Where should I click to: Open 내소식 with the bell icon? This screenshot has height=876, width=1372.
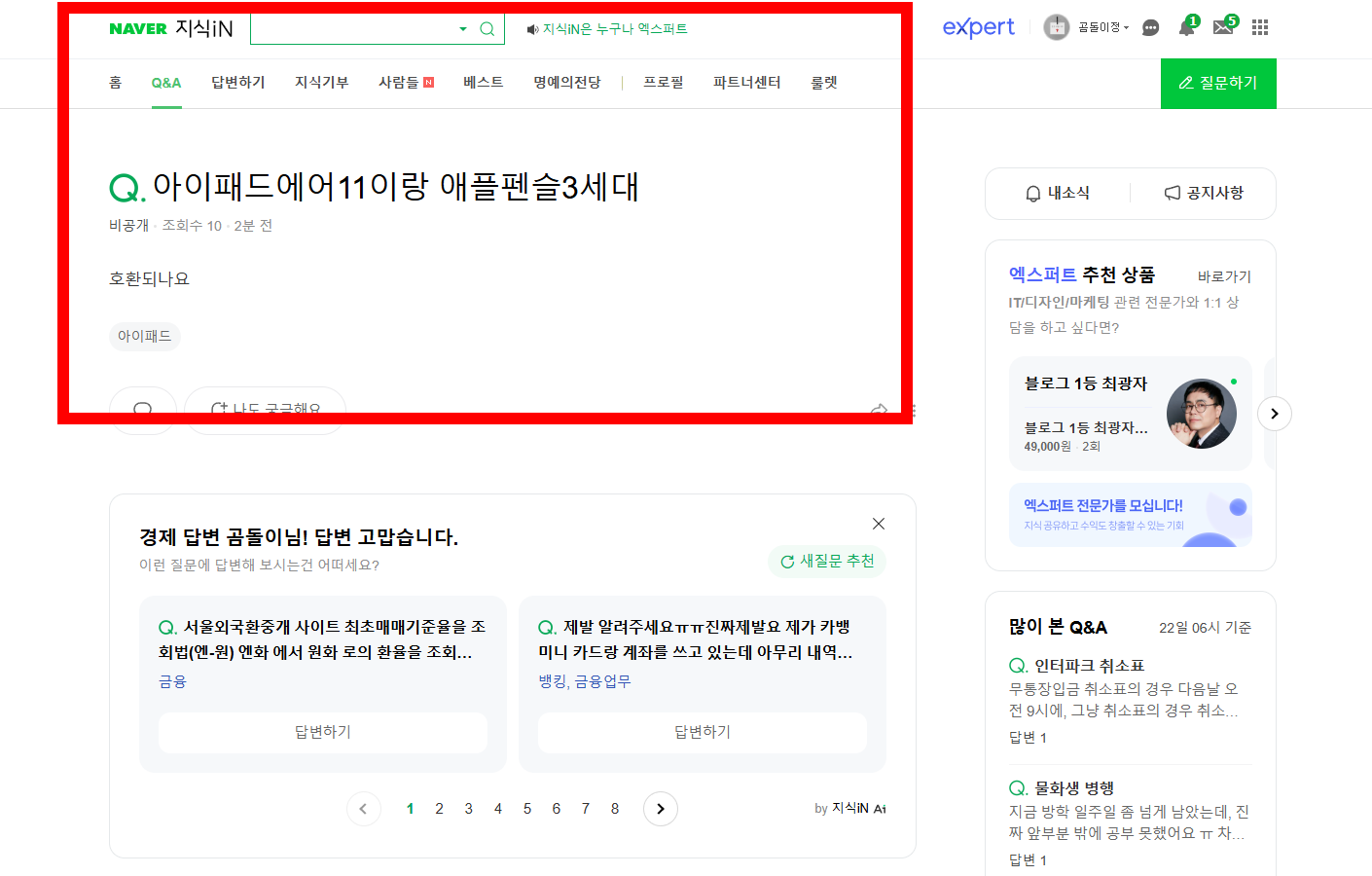click(x=1058, y=194)
